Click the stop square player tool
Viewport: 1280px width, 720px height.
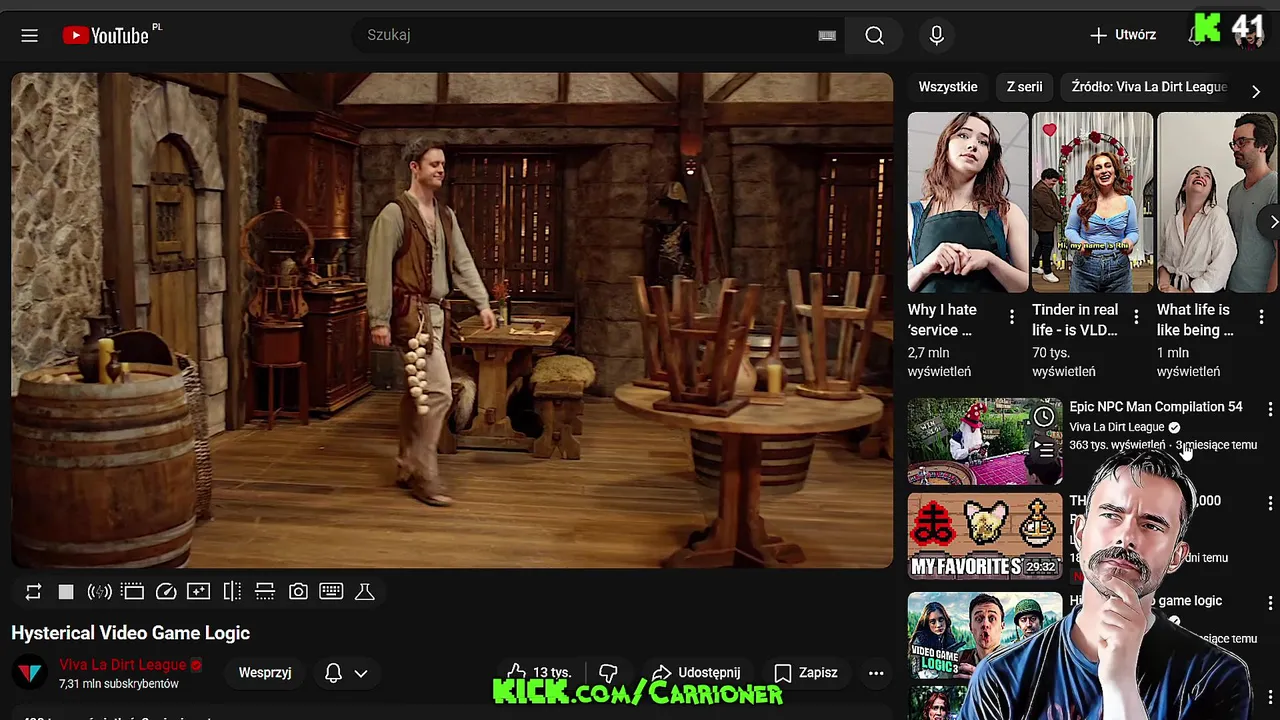66,592
